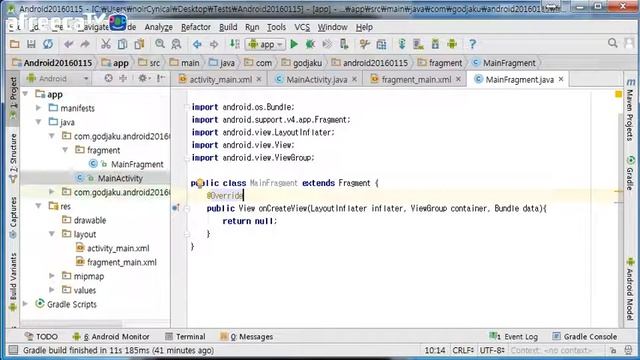Open the Build menu

pyautogui.click(x=228, y=27)
